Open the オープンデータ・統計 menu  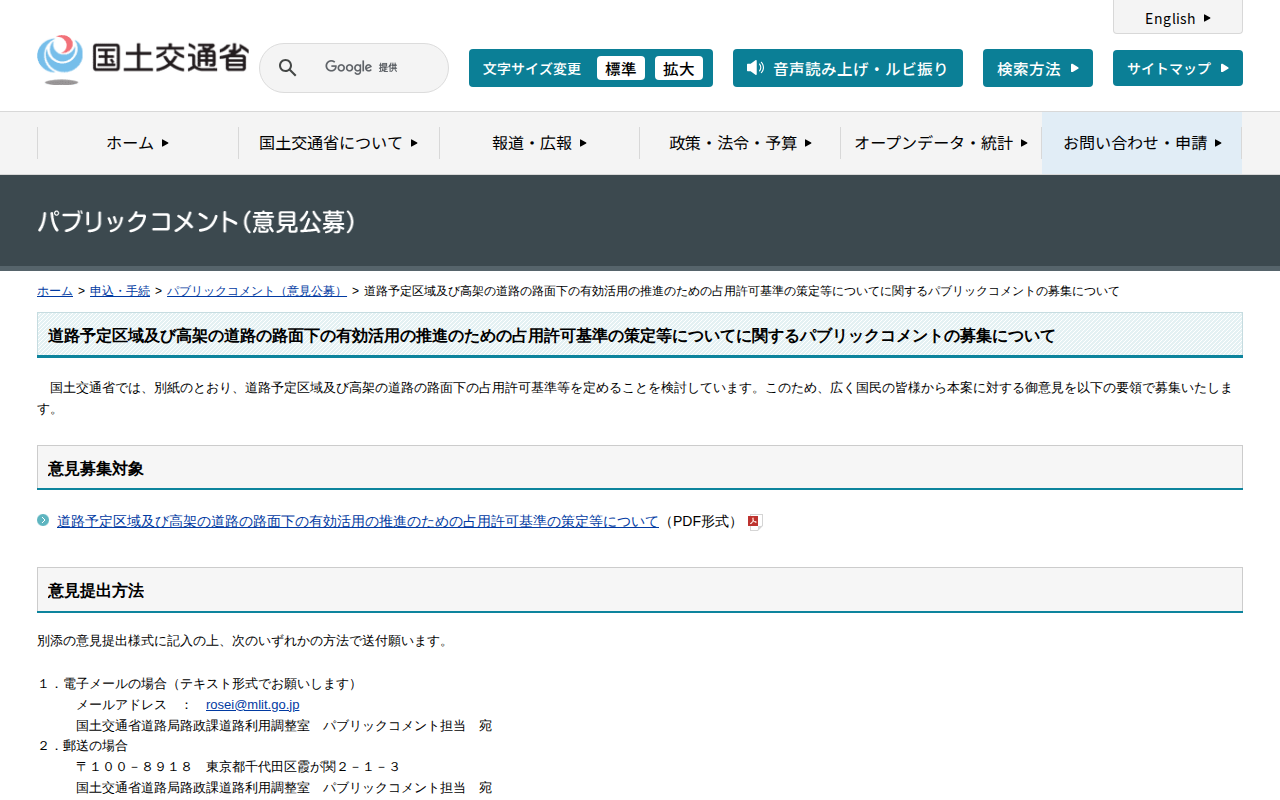[x=940, y=143]
